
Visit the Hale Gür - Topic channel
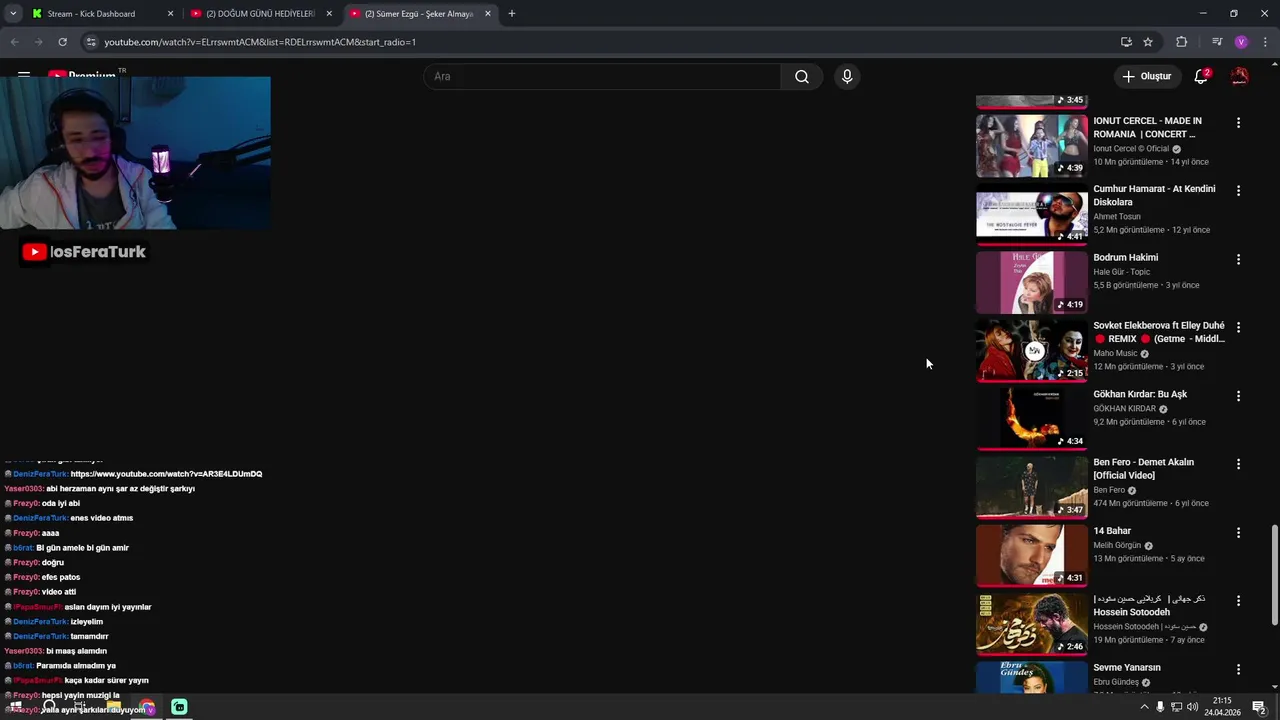(x=1122, y=272)
